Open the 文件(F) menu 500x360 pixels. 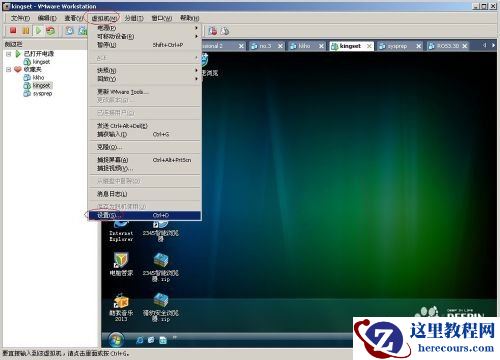pos(20,18)
